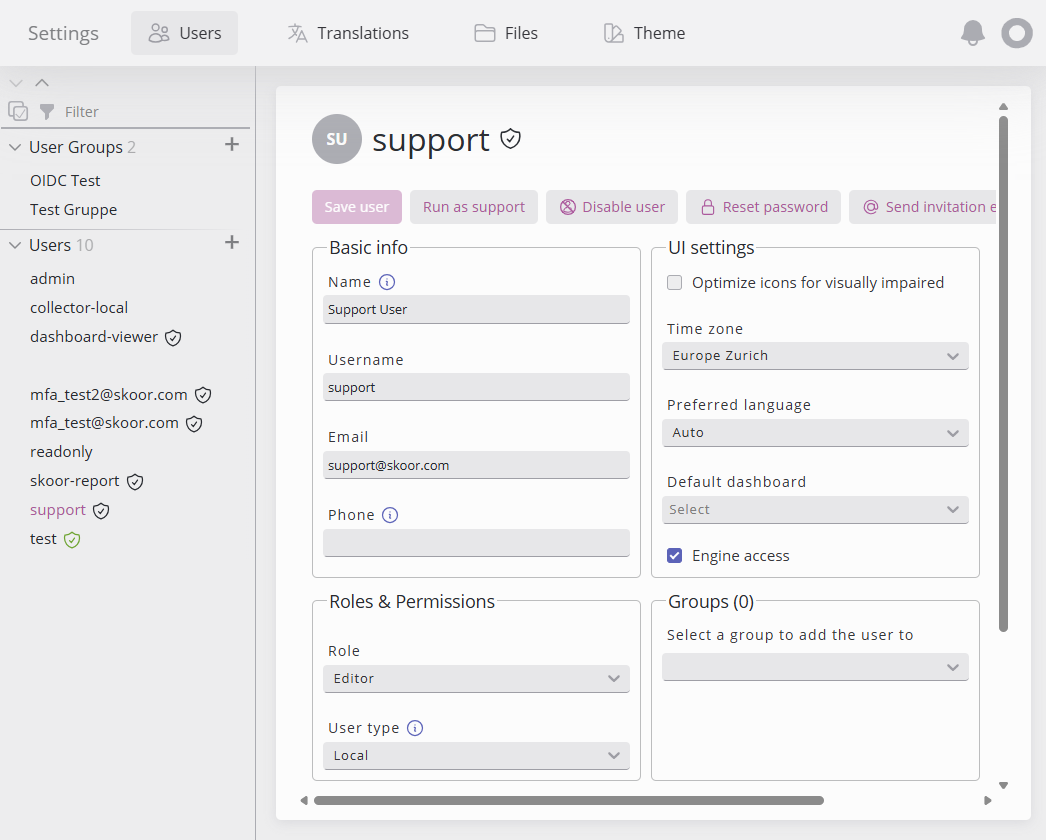Click the Reset password button

pos(763,207)
